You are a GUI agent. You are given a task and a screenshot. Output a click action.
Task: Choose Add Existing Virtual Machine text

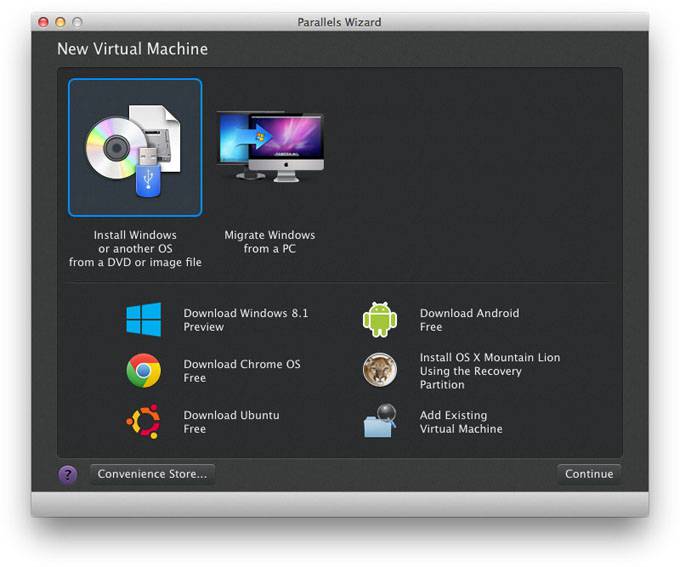point(461,422)
